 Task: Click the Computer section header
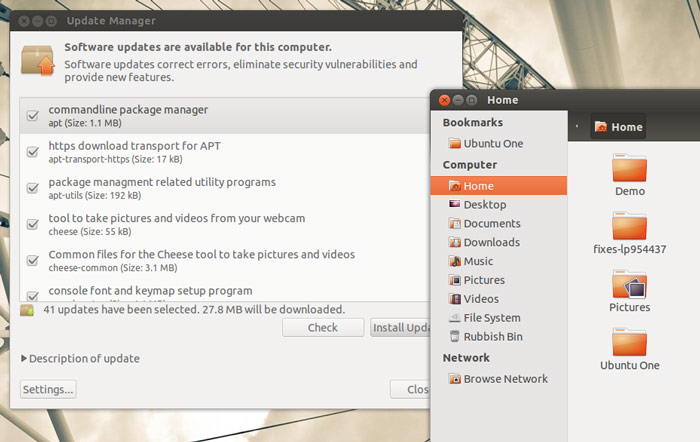[x=470, y=165]
